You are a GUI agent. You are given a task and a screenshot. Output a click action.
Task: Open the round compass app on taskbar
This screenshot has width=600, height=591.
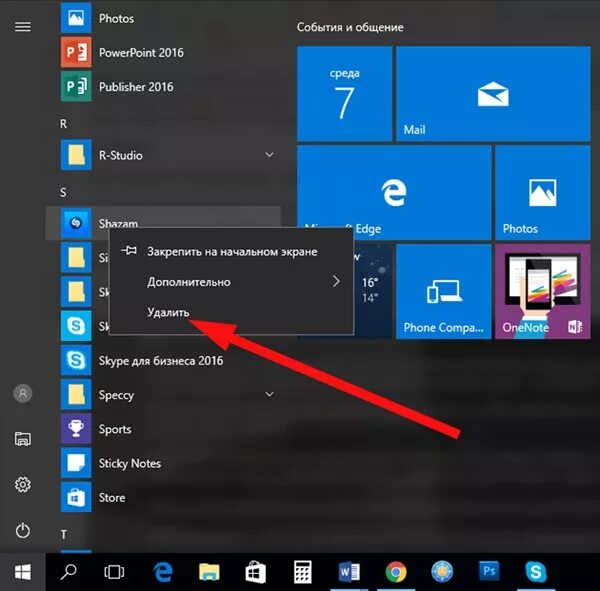(442, 572)
